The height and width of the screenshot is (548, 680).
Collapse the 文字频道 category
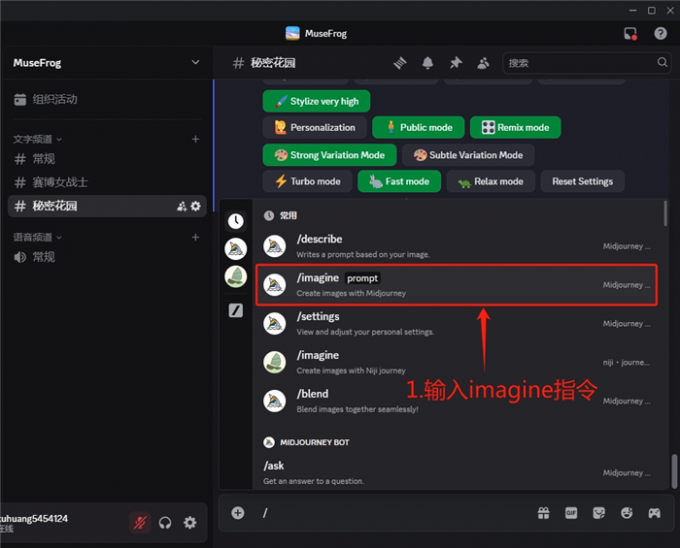(37, 139)
